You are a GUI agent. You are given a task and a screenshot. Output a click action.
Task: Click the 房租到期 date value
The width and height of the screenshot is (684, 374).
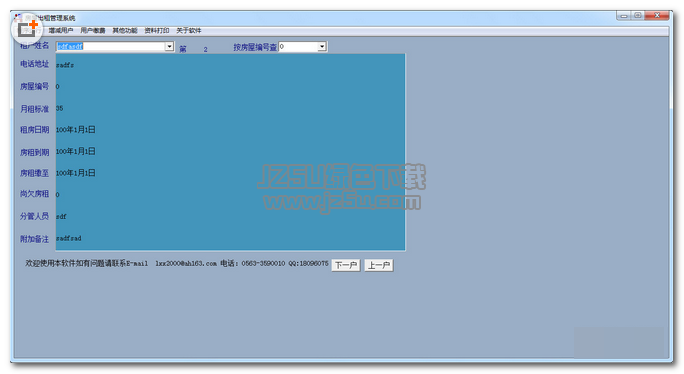coord(75,151)
